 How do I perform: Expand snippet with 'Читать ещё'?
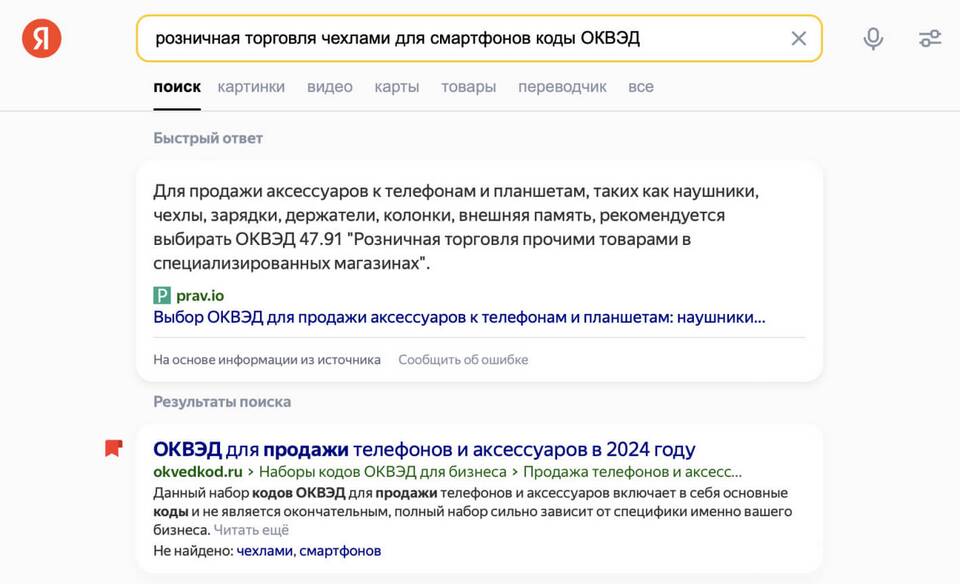click(x=251, y=530)
